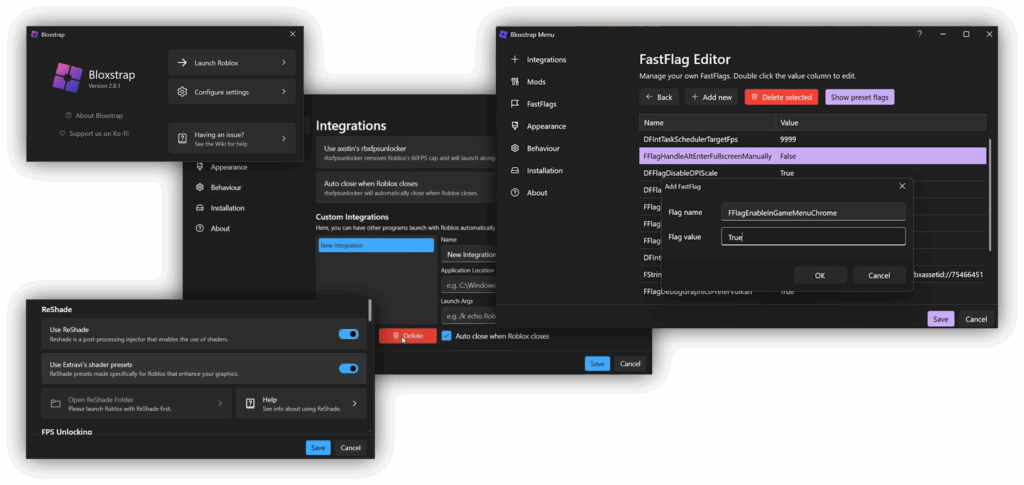
Task: Click the About question icon in Bloxstrap Menu
Action: pyautogui.click(x=515, y=193)
